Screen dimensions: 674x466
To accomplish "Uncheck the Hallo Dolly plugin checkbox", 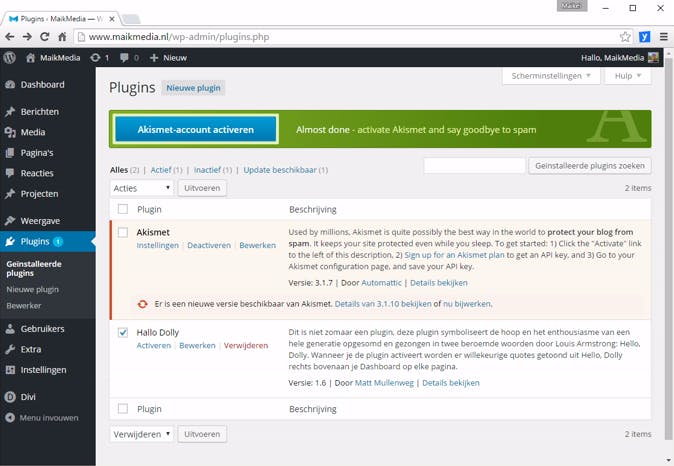I will click(x=123, y=332).
